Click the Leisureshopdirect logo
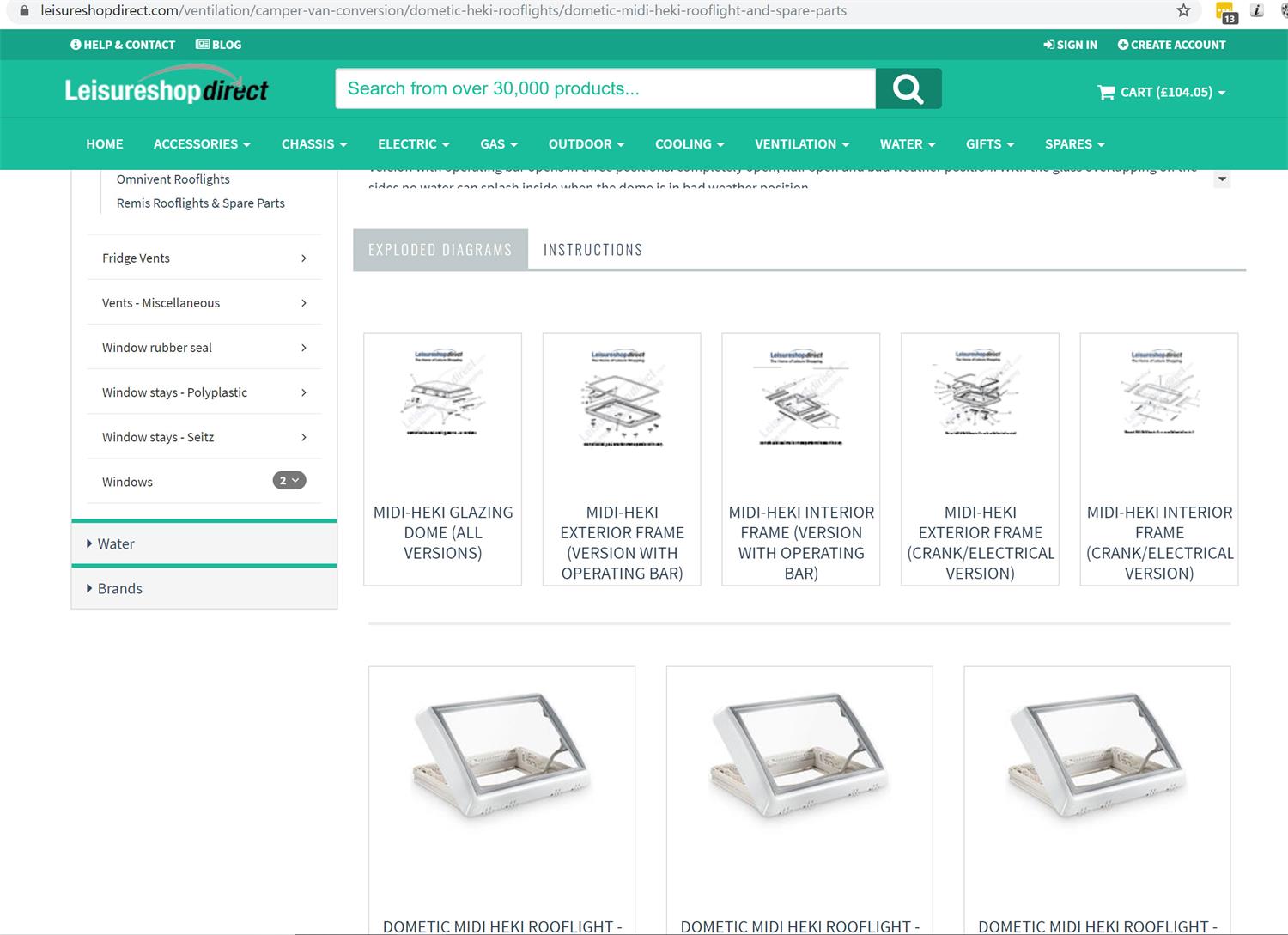This screenshot has height=935, width=1288. point(167,86)
